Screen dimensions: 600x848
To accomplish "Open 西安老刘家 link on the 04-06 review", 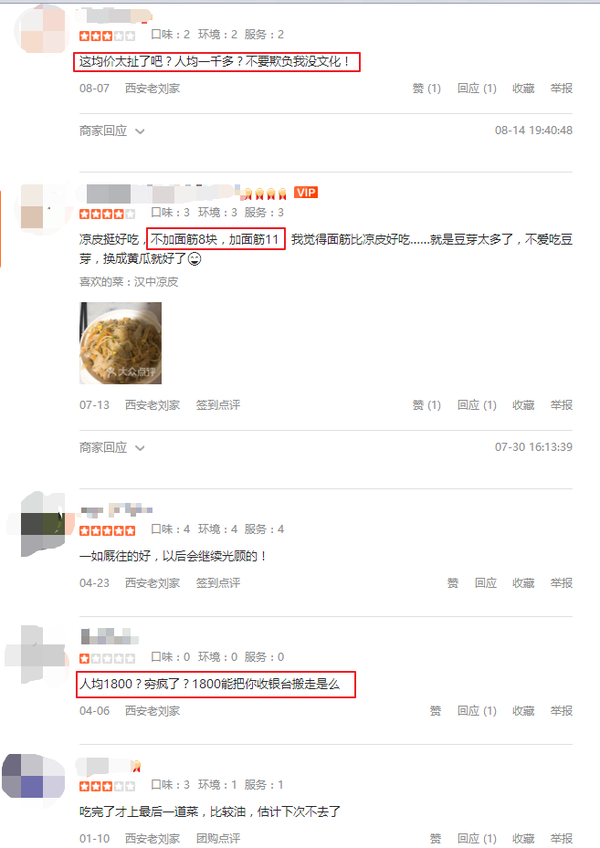I will click(x=153, y=711).
